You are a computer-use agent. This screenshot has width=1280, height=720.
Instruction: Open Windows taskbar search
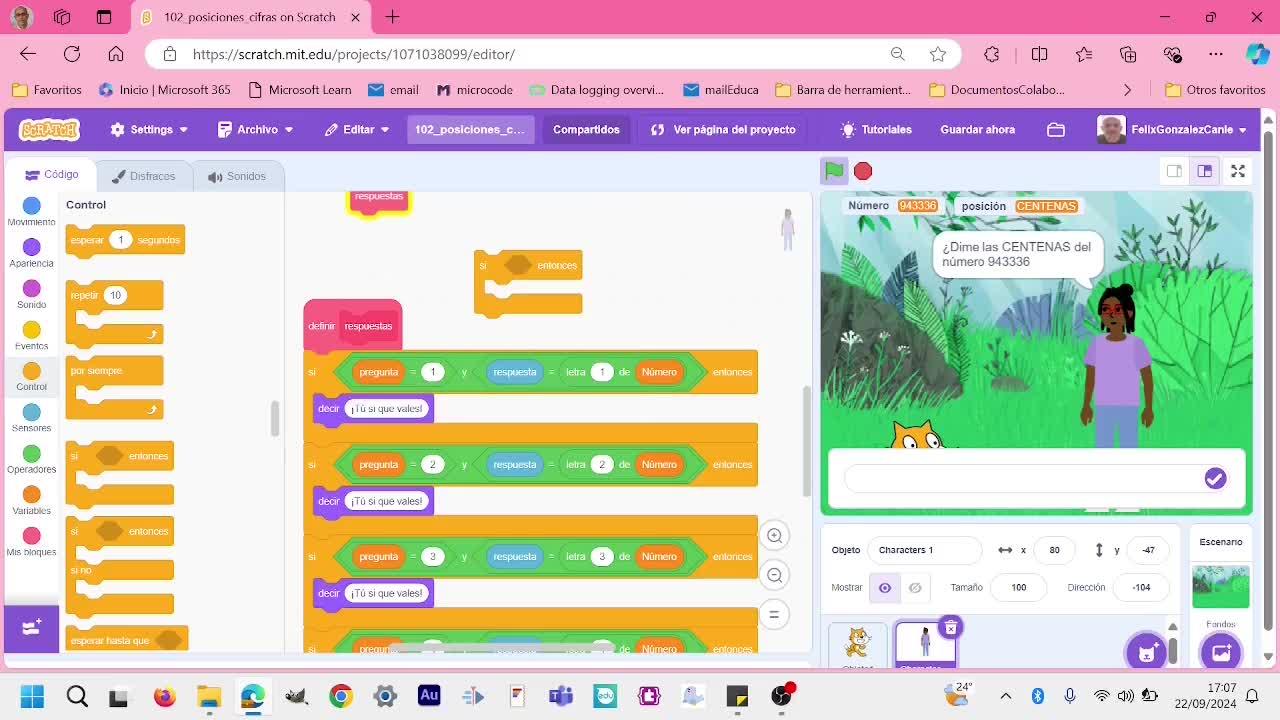[76, 696]
